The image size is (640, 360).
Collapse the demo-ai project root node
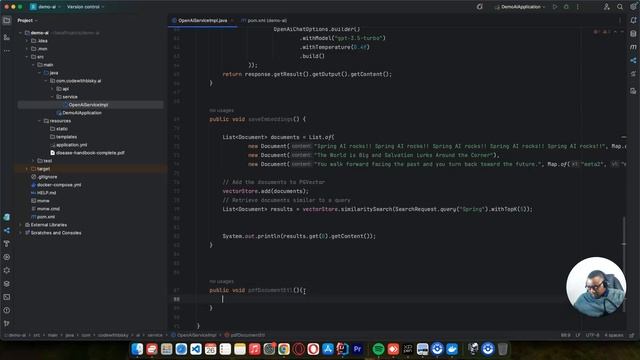point(20,33)
